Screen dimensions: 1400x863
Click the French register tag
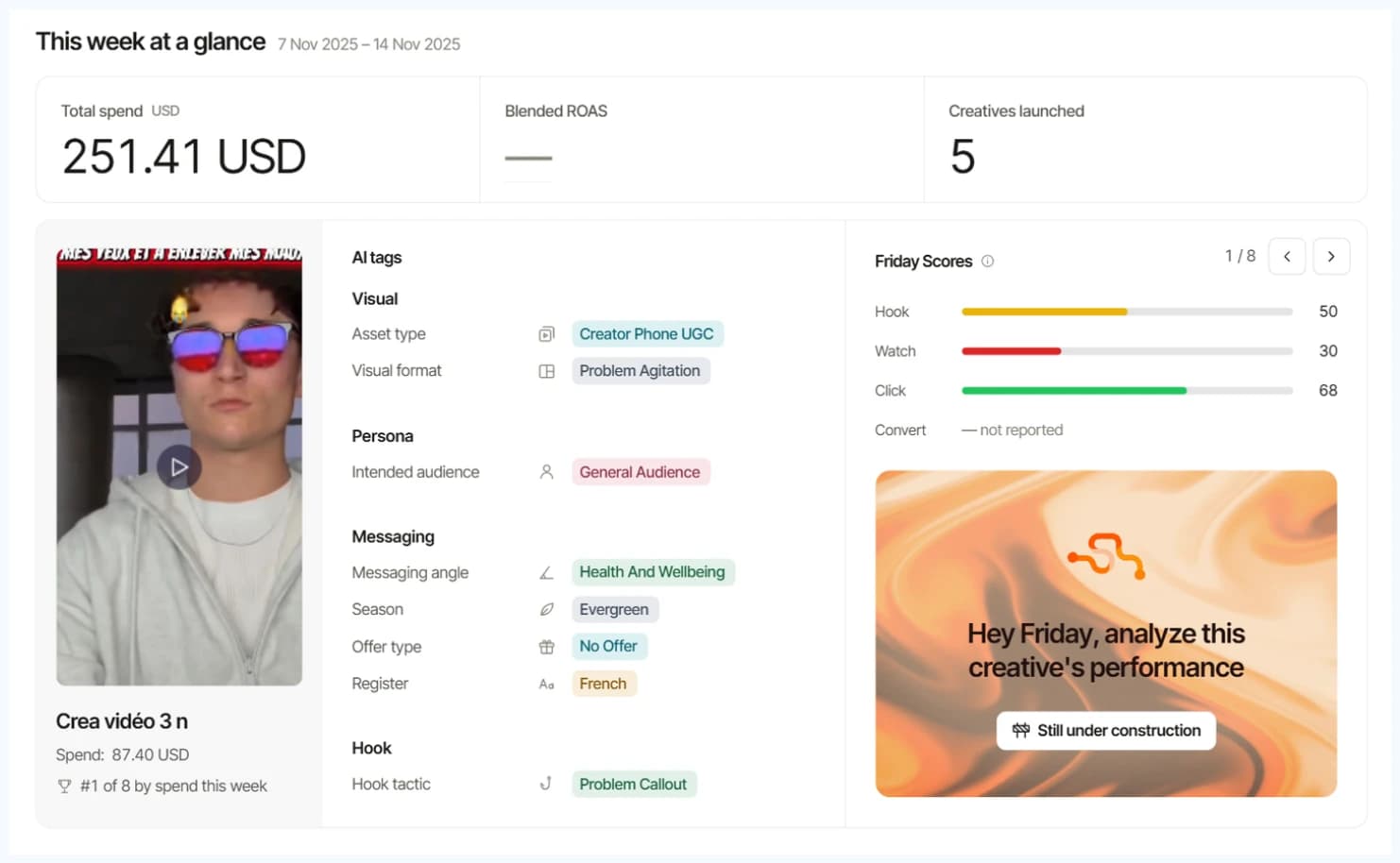[x=603, y=684]
